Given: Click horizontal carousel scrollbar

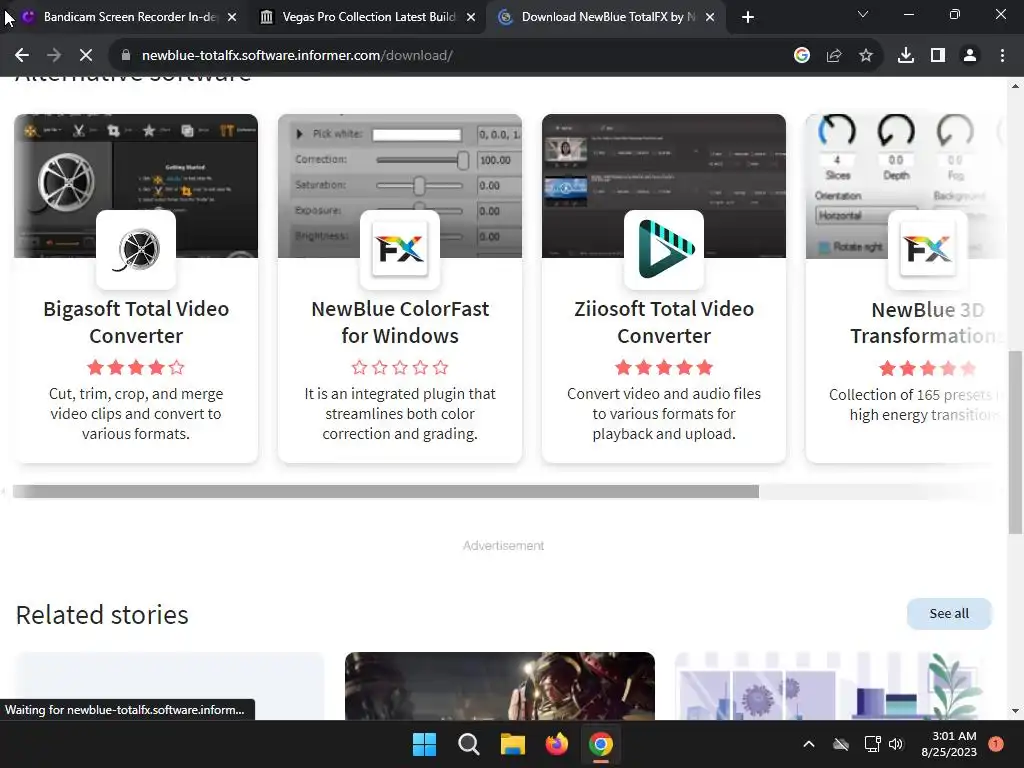Looking at the screenshot, I should click(x=385, y=491).
